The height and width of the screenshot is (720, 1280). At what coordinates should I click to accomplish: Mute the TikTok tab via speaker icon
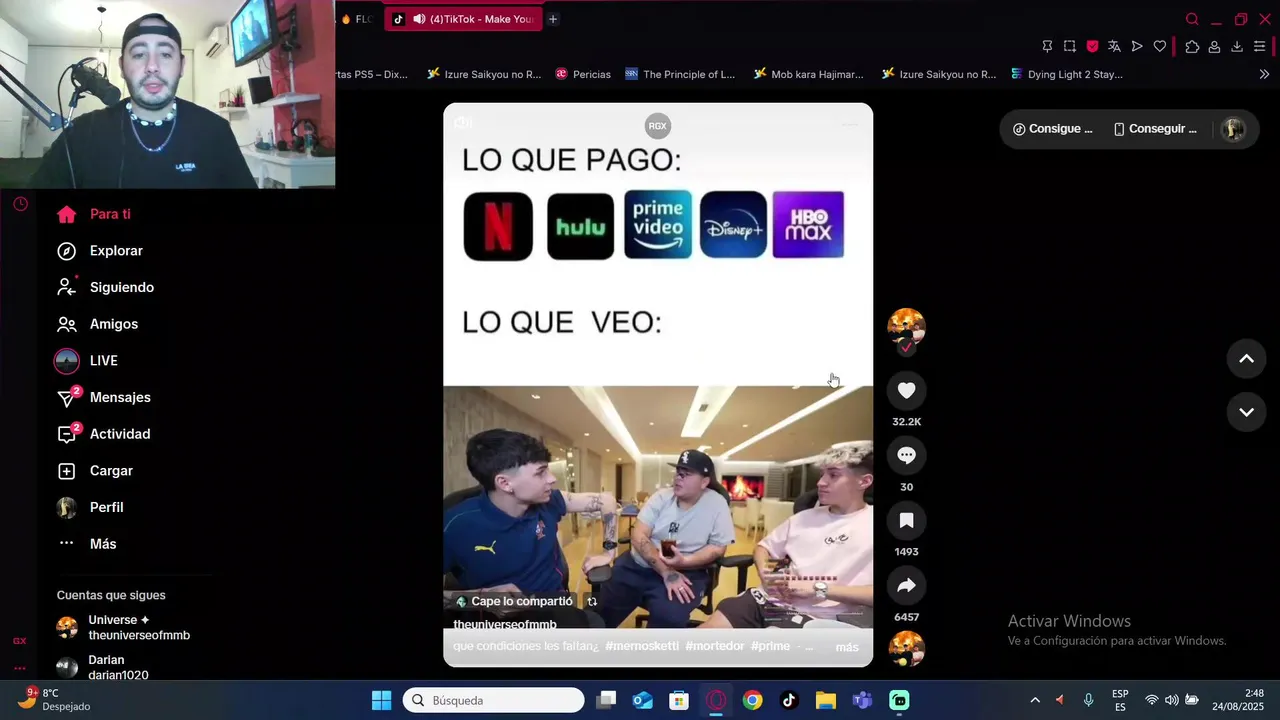click(419, 19)
